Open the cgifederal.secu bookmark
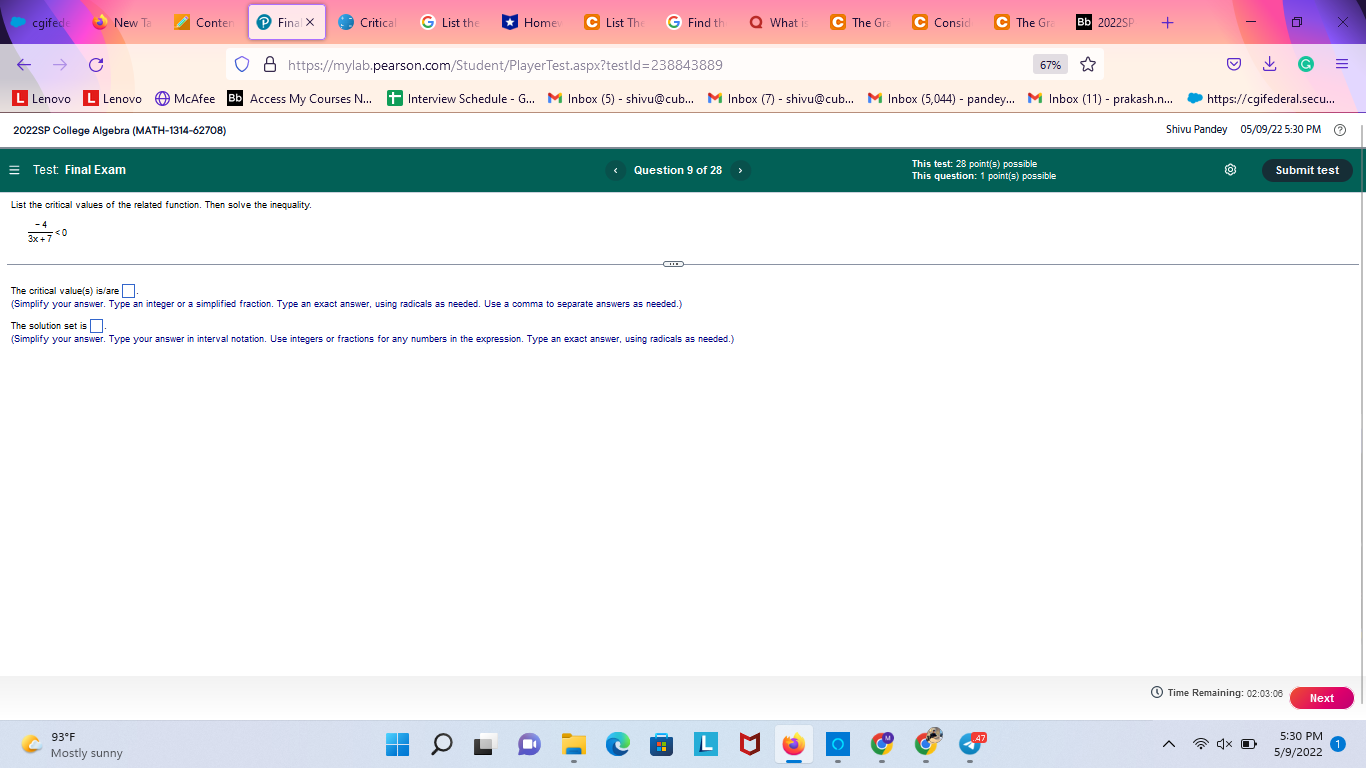The width and height of the screenshot is (1366, 768). click(x=1262, y=99)
